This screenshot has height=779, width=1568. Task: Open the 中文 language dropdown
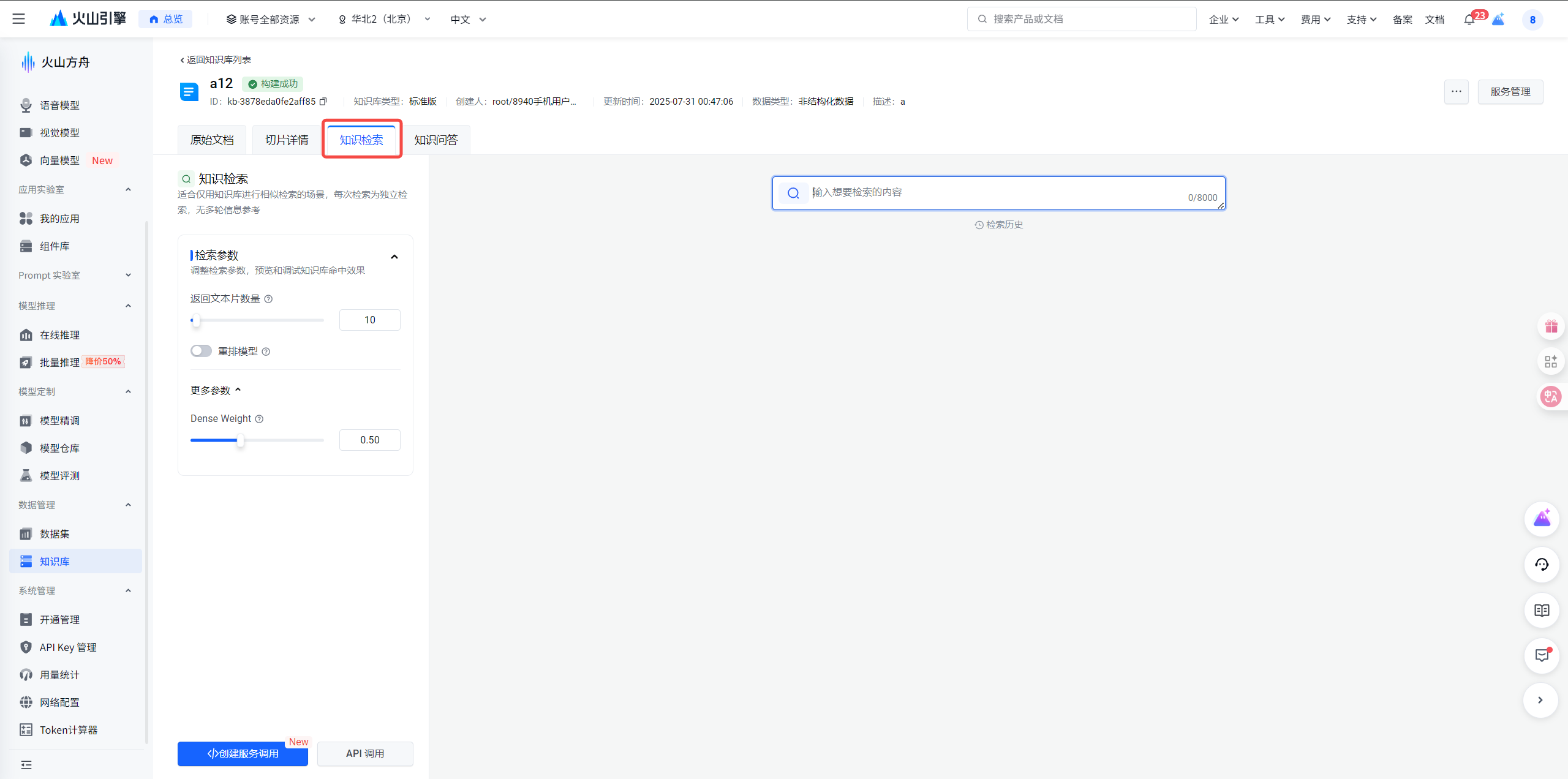(x=469, y=20)
